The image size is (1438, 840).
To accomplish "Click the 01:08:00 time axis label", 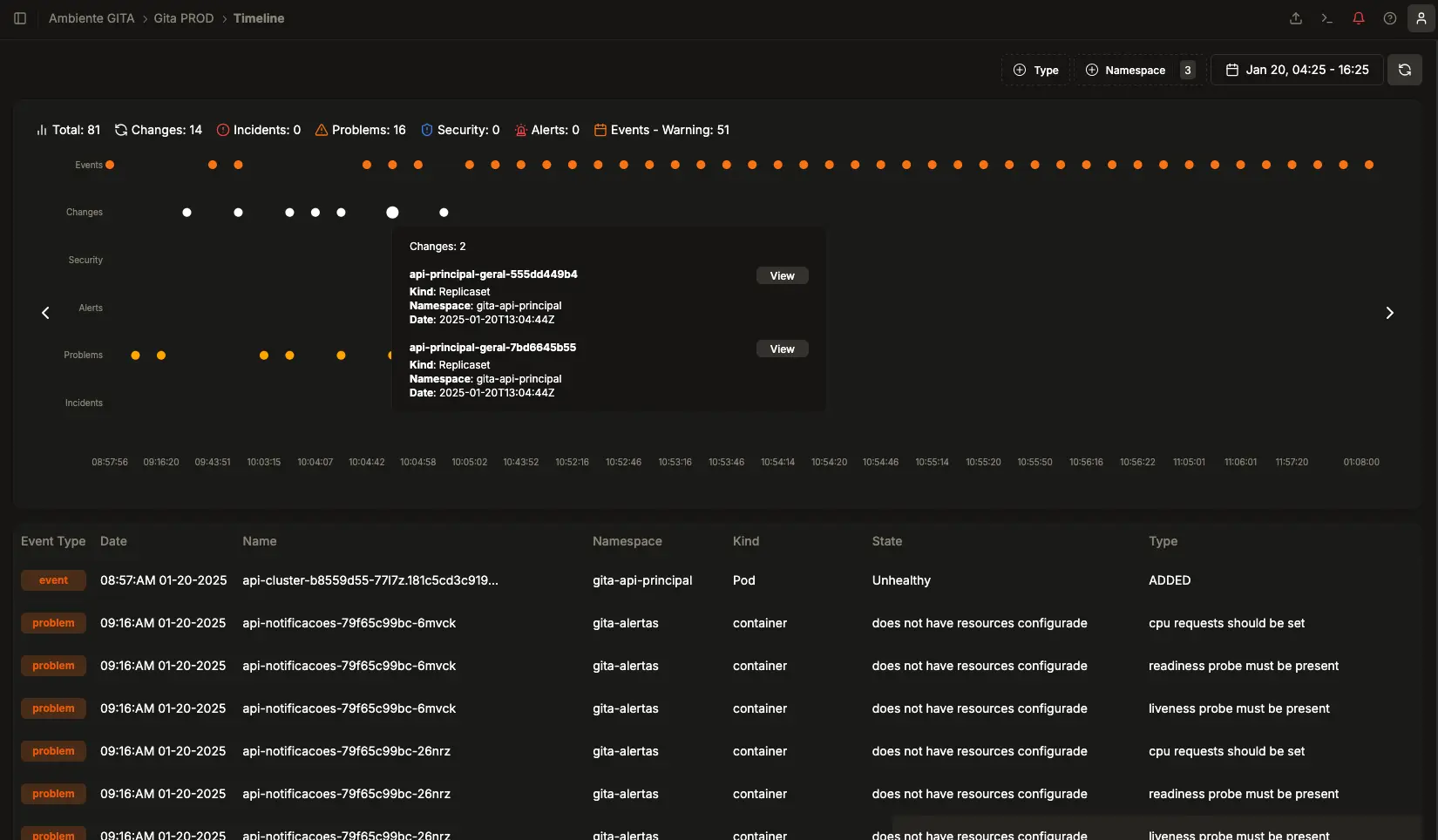I will click(1361, 462).
